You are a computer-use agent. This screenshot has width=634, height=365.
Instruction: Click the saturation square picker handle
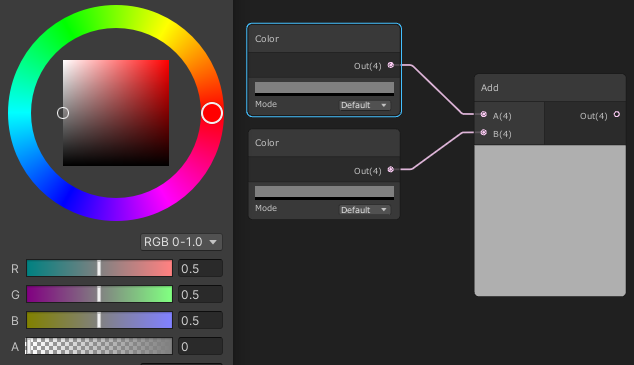click(x=63, y=113)
